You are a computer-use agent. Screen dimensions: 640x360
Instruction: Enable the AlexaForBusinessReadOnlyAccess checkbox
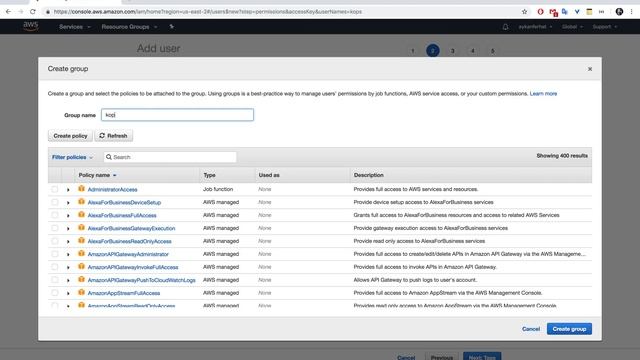point(55,241)
